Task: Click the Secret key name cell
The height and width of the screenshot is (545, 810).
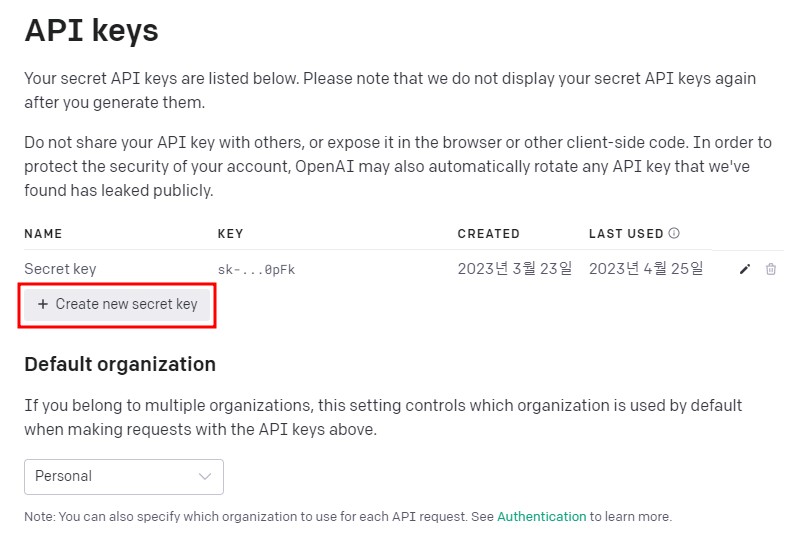Action: click(x=60, y=269)
